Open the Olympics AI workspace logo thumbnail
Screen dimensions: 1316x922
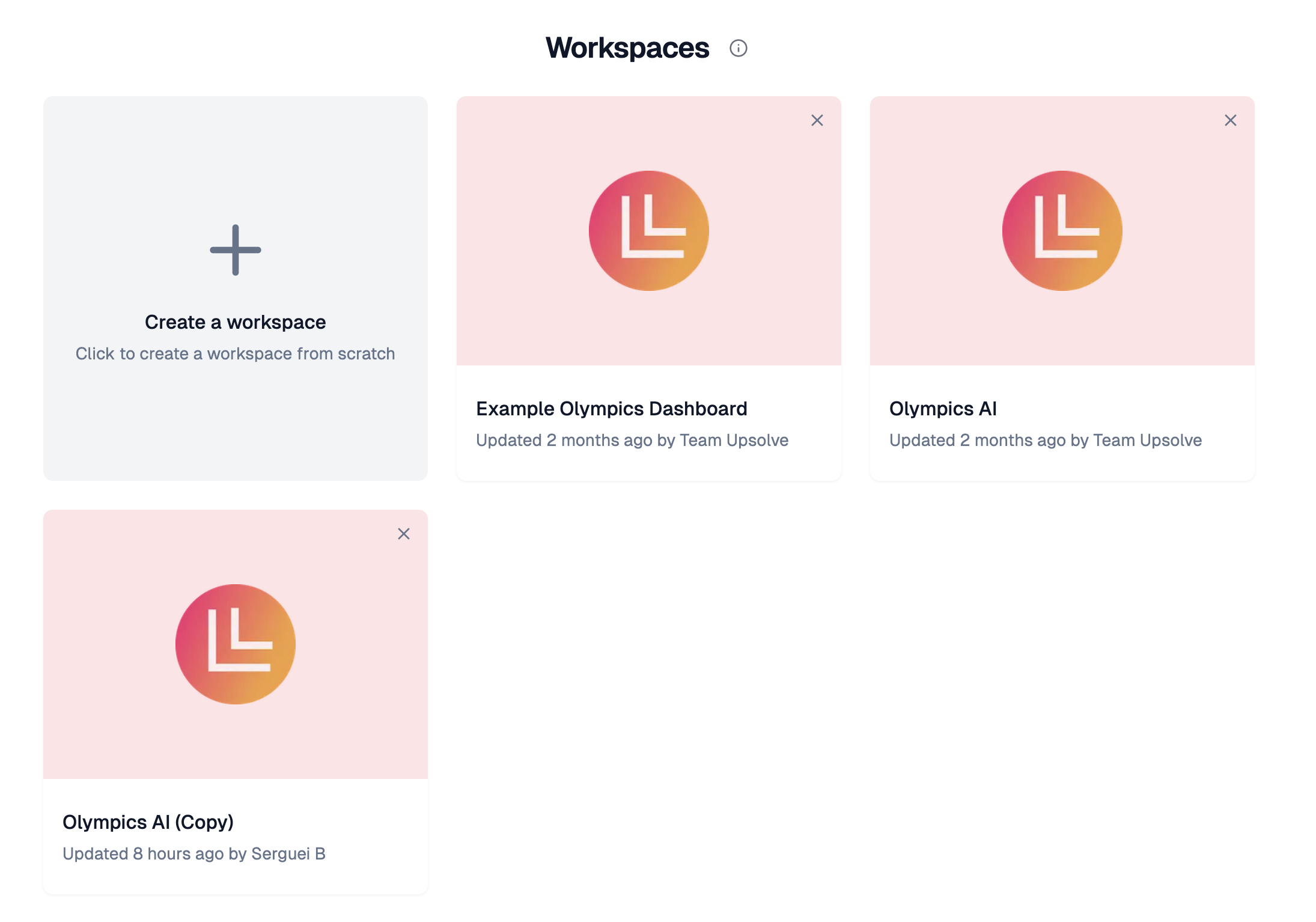(1062, 231)
